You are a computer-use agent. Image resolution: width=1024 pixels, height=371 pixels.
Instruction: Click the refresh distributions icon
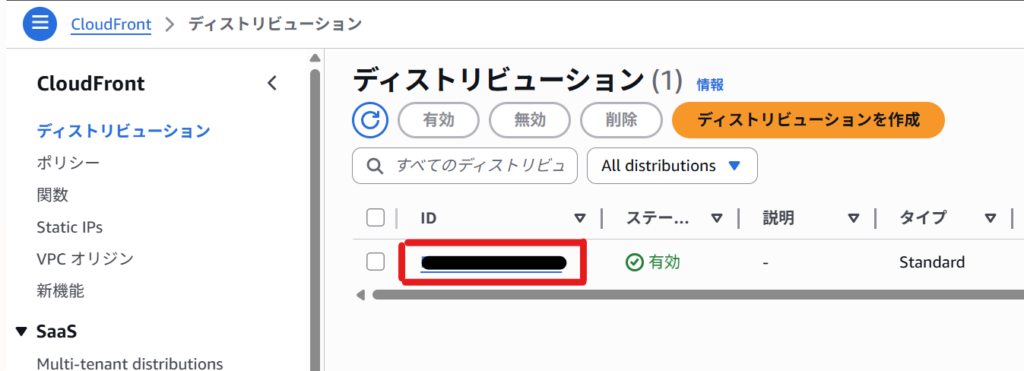370,120
